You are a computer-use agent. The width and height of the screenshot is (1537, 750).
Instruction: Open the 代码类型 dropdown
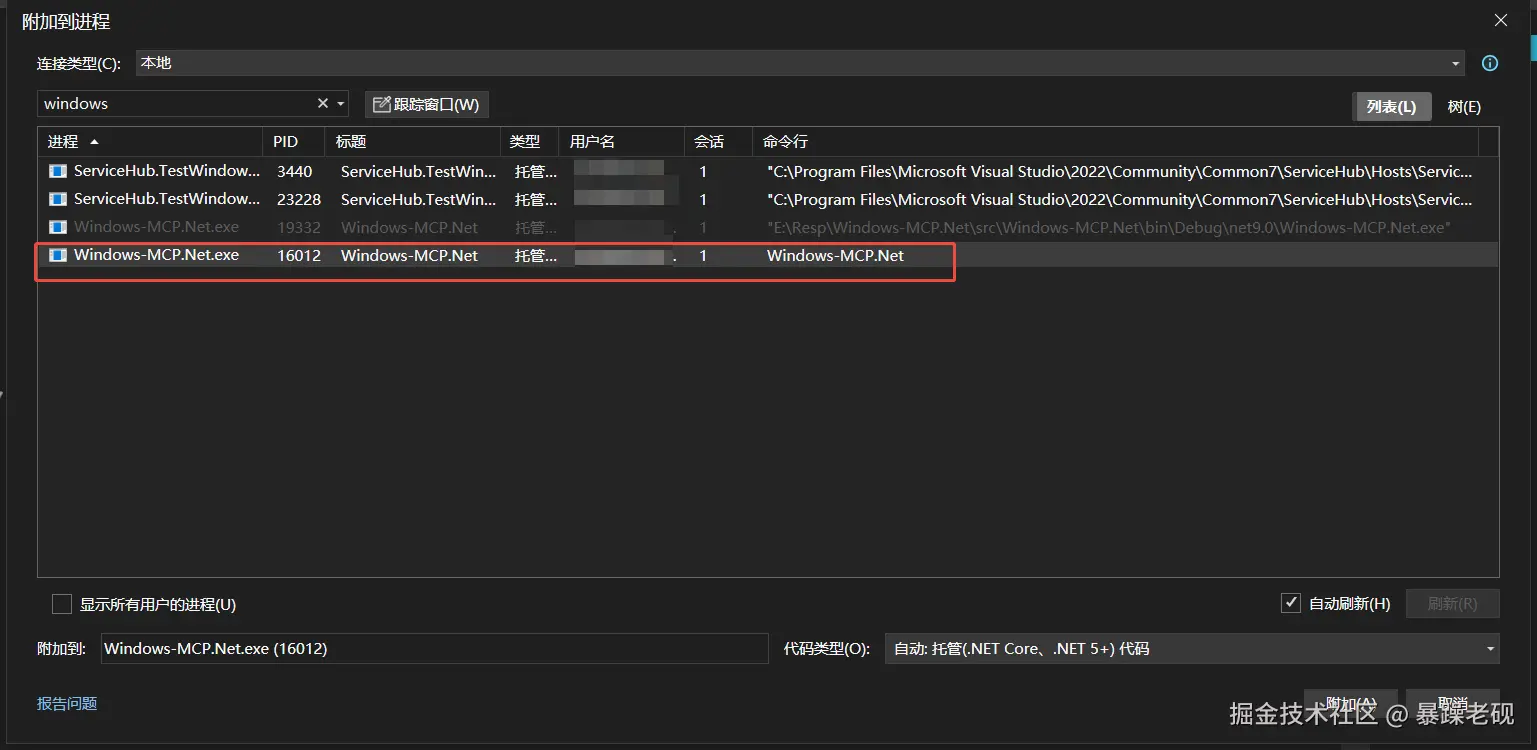click(x=1490, y=648)
